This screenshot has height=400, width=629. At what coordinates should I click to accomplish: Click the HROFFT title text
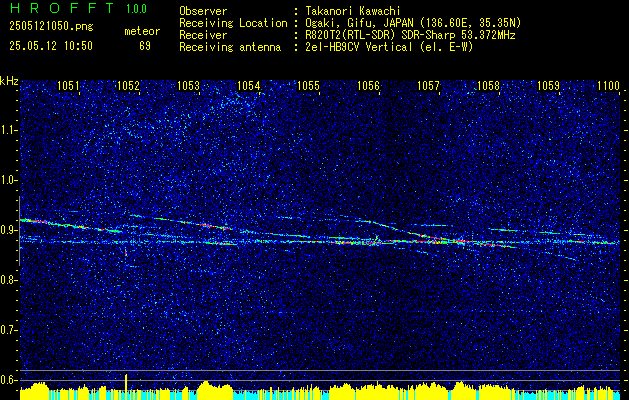click(62, 8)
